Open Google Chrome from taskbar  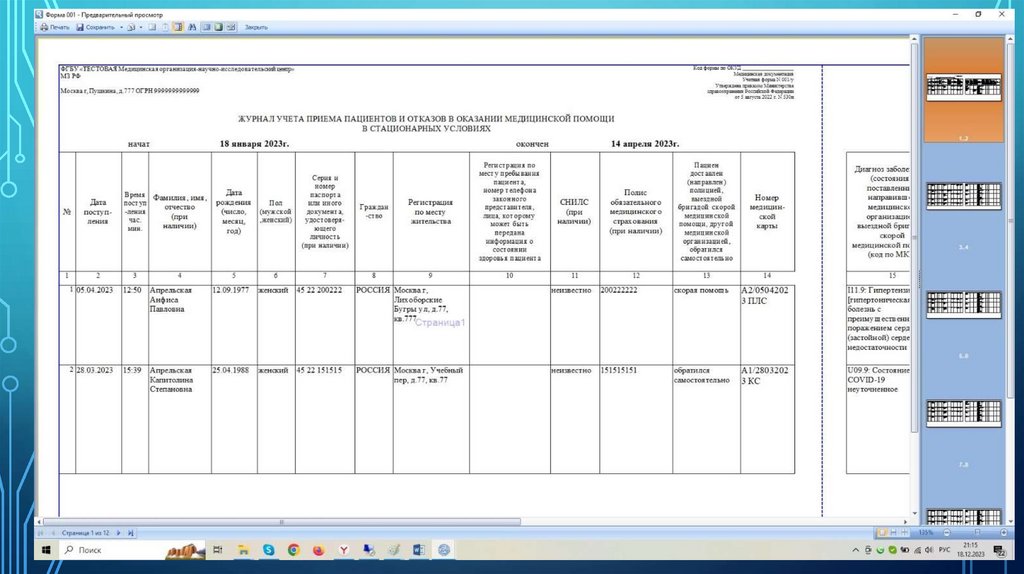(293, 550)
